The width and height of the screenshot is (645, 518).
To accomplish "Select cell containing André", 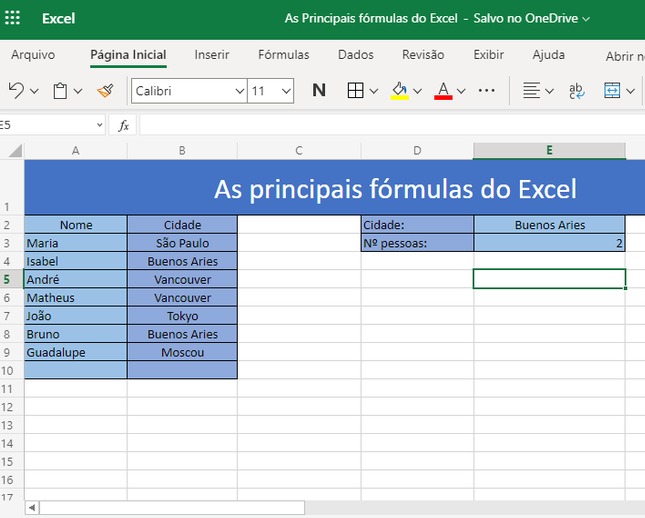I will coord(76,279).
